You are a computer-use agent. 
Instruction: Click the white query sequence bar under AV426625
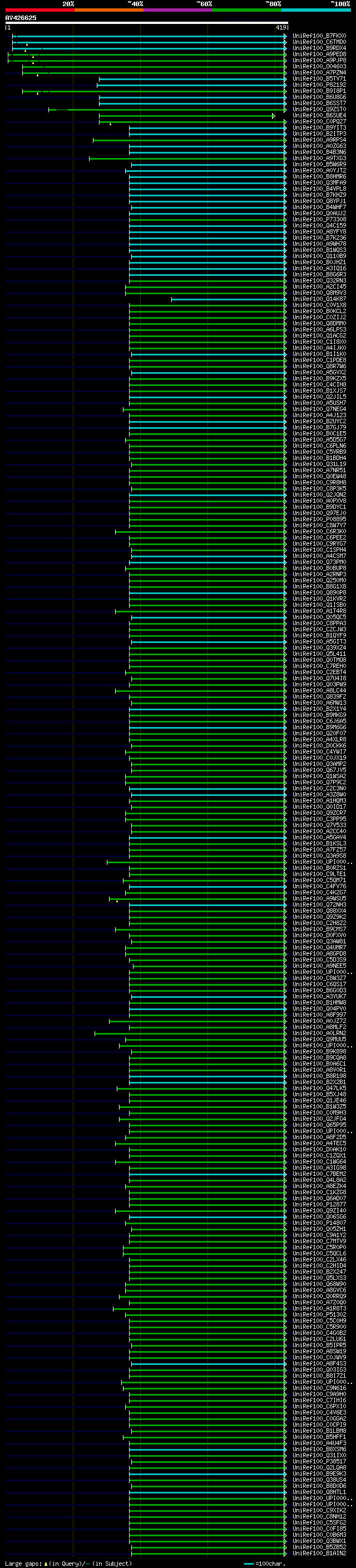point(147,22)
